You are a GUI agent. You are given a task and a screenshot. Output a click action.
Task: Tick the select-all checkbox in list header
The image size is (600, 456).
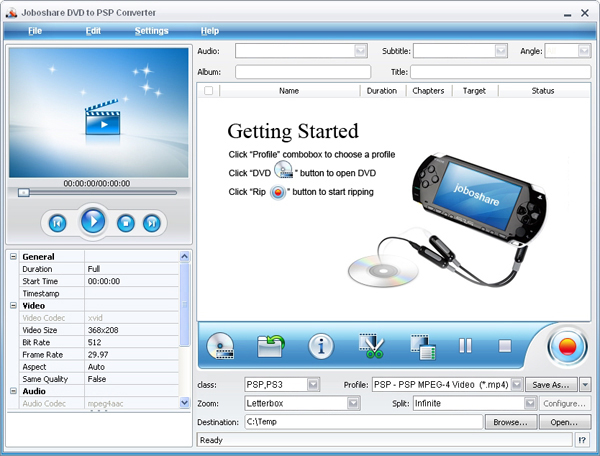tap(209, 91)
